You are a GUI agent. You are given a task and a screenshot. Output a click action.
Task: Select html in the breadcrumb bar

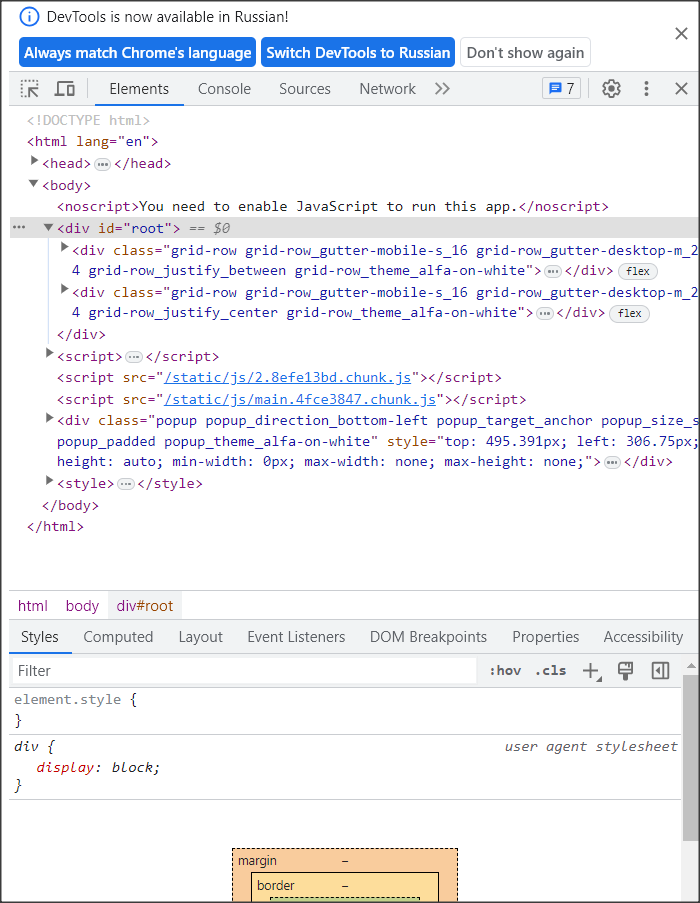33,606
